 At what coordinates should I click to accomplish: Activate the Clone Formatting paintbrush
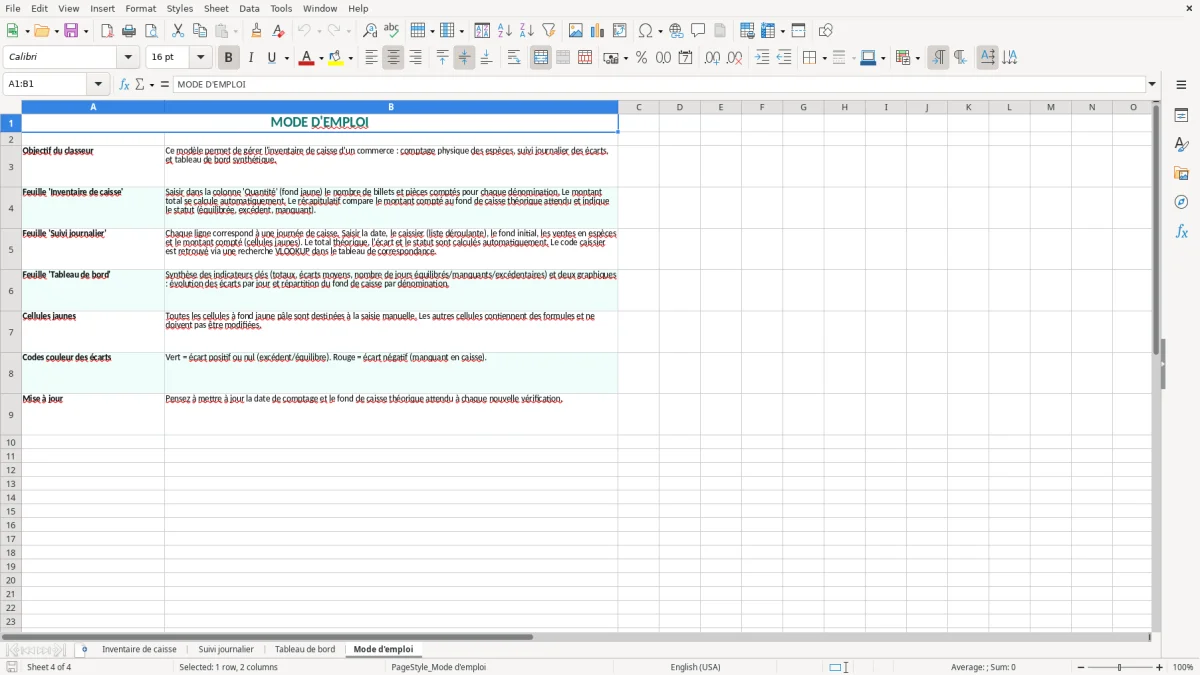pyautogui.click(x=257, y=31)
